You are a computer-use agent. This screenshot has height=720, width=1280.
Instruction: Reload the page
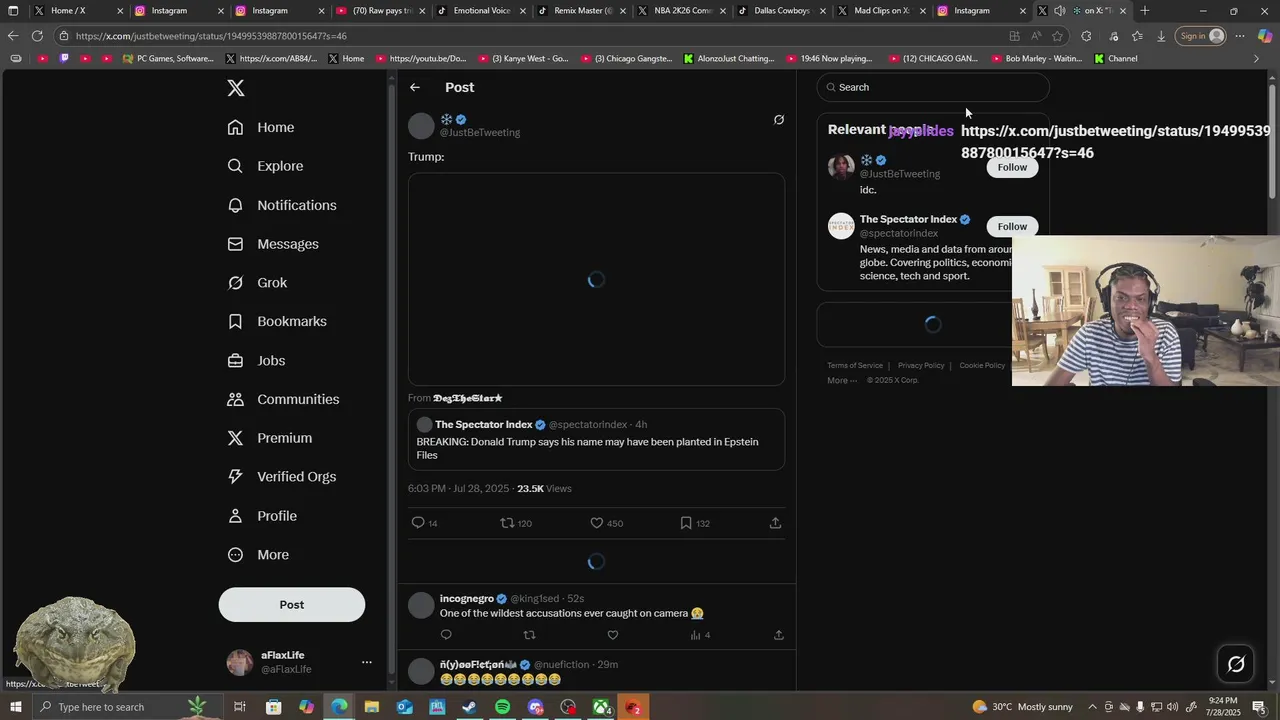point(37,36)
